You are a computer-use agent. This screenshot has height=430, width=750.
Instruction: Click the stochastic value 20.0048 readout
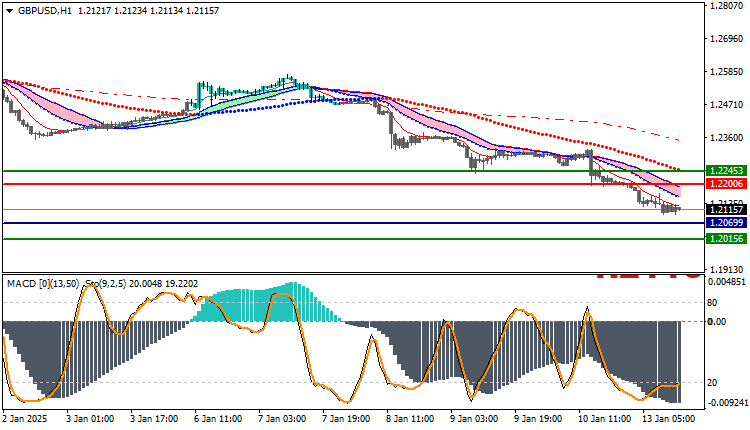[145, 284]
